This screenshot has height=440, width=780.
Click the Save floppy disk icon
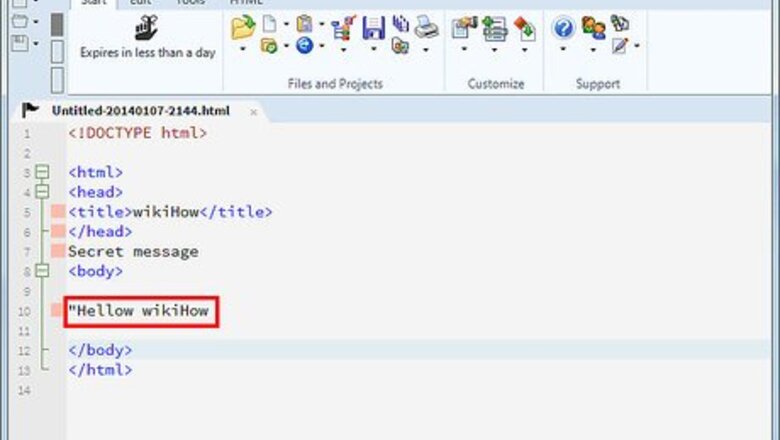[x=373, y=27]
